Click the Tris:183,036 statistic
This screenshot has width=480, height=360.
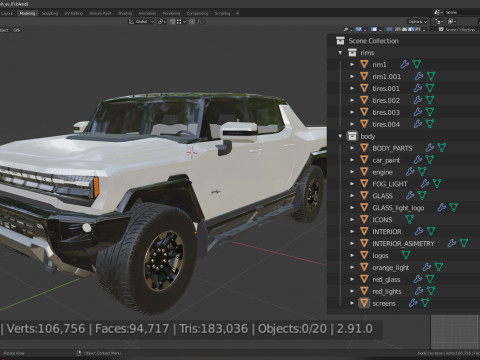click(214, 329)
